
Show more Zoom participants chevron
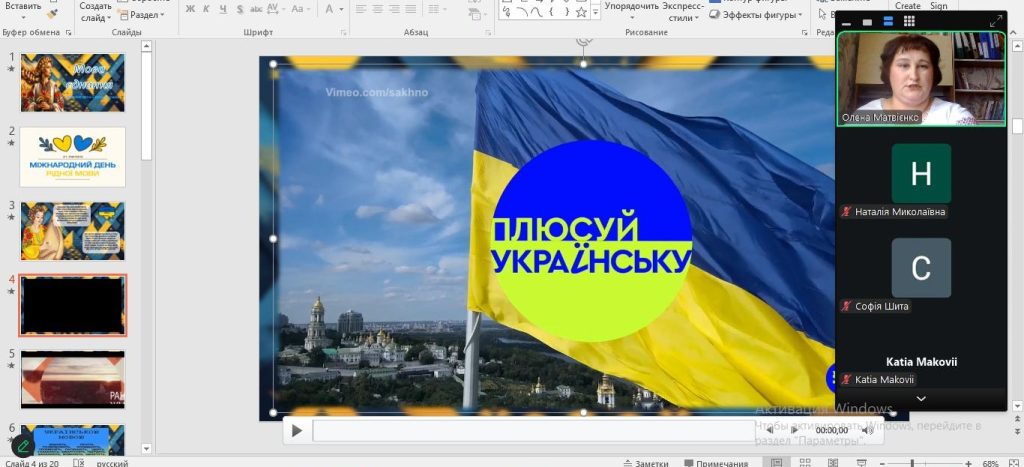point(921,398)
